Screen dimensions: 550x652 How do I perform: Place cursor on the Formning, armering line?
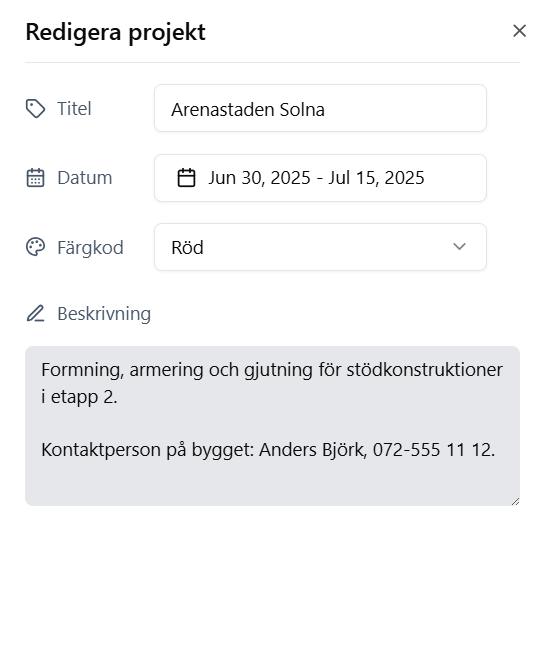pyautogui.click(x=272, y=370)
